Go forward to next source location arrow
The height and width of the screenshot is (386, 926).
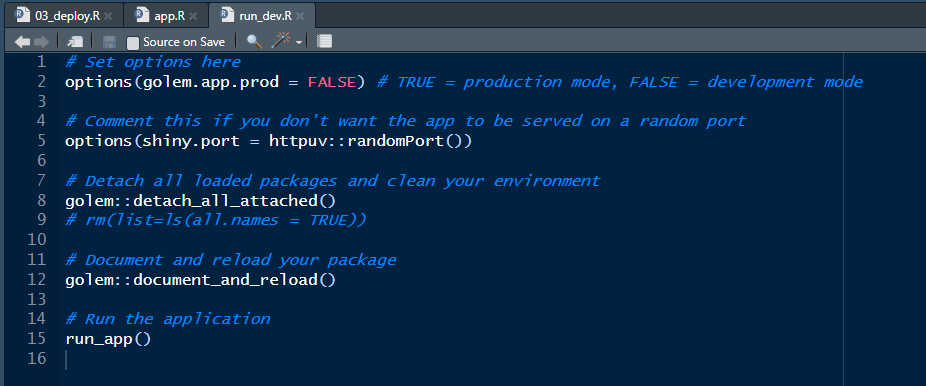coord(41,41)
